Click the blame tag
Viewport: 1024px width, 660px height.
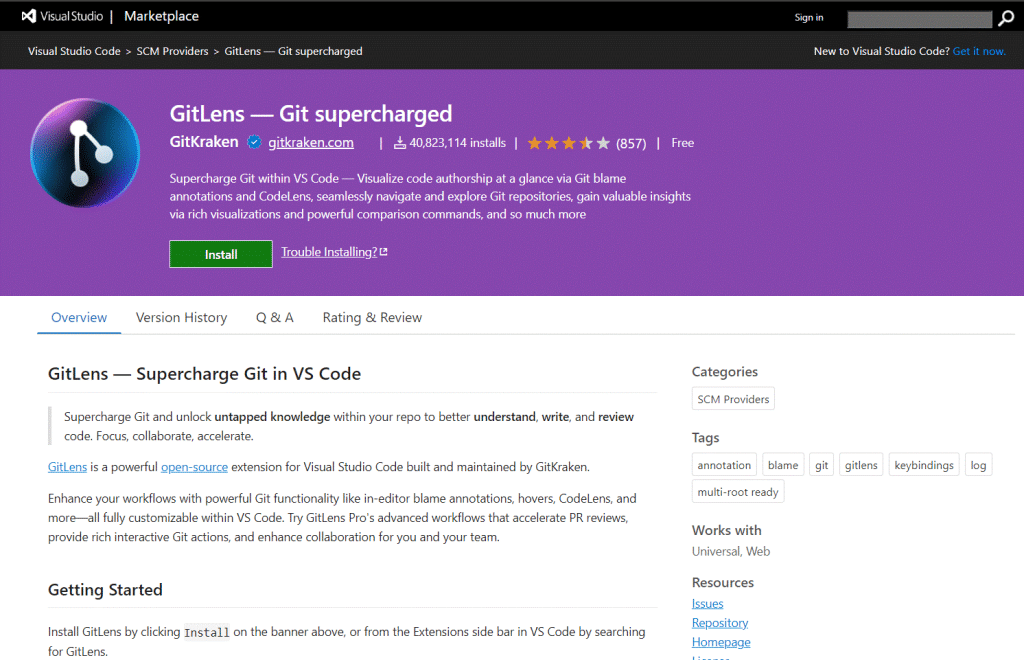(x=783, y=465)
